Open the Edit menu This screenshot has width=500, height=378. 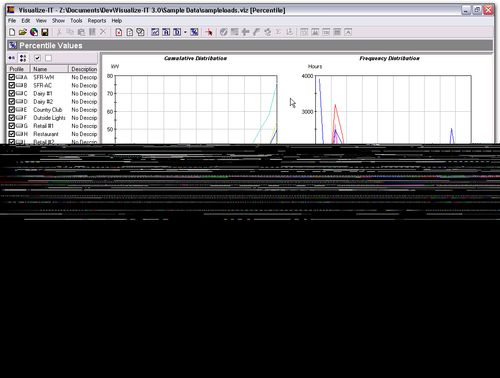click(x=26, y=21)
